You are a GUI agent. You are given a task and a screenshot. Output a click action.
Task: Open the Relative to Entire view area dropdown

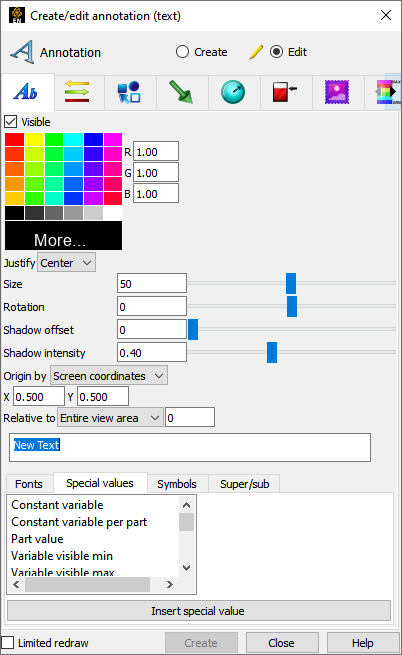[x=110, y=418]
